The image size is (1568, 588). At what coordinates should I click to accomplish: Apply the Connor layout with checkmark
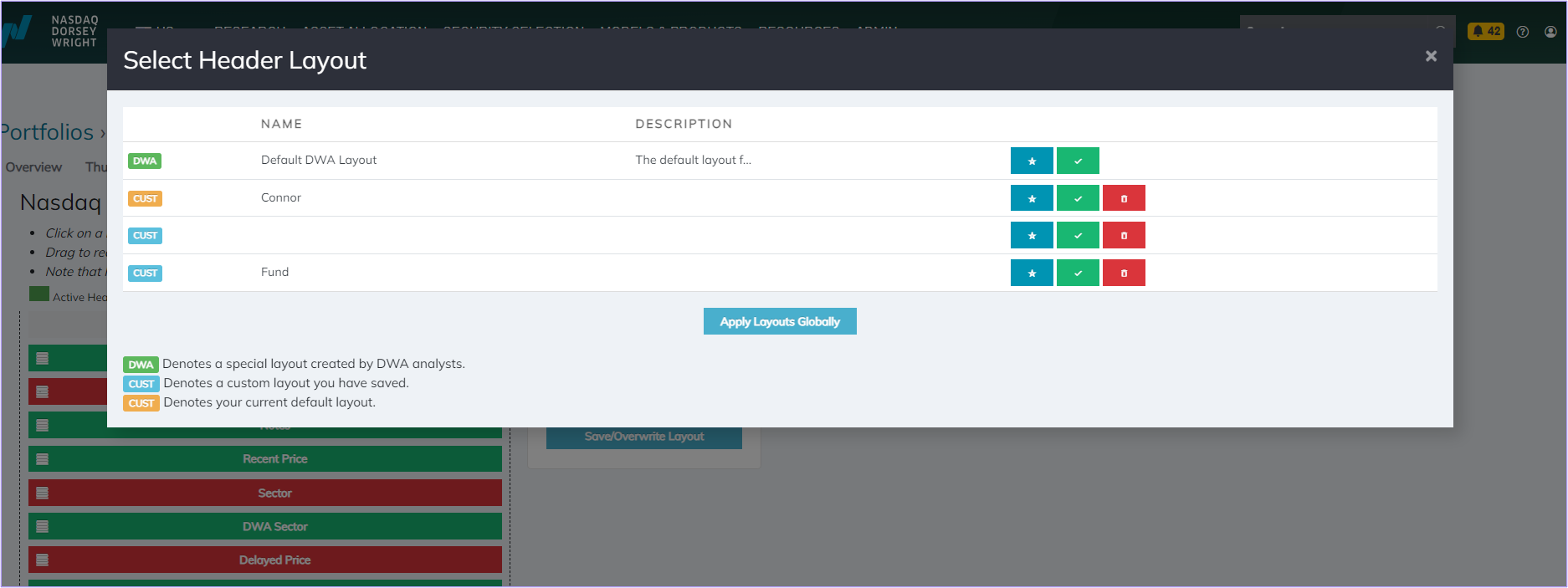coord(1078,198)
